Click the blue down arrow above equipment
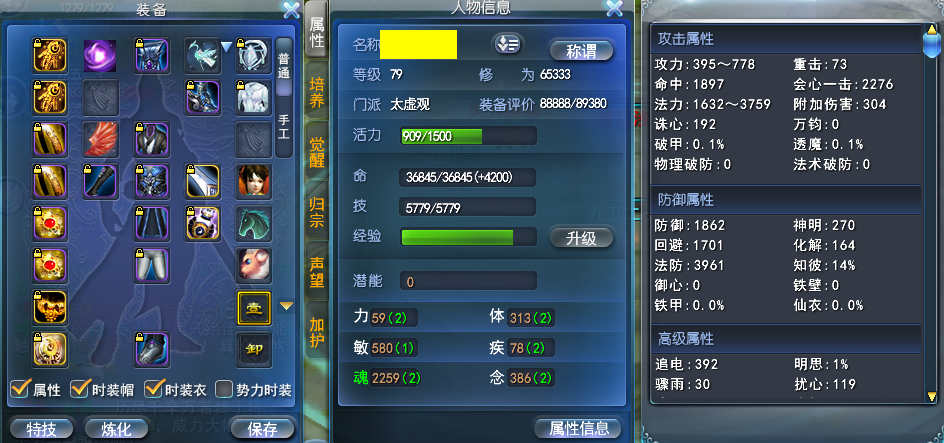 tap(226, 47)
